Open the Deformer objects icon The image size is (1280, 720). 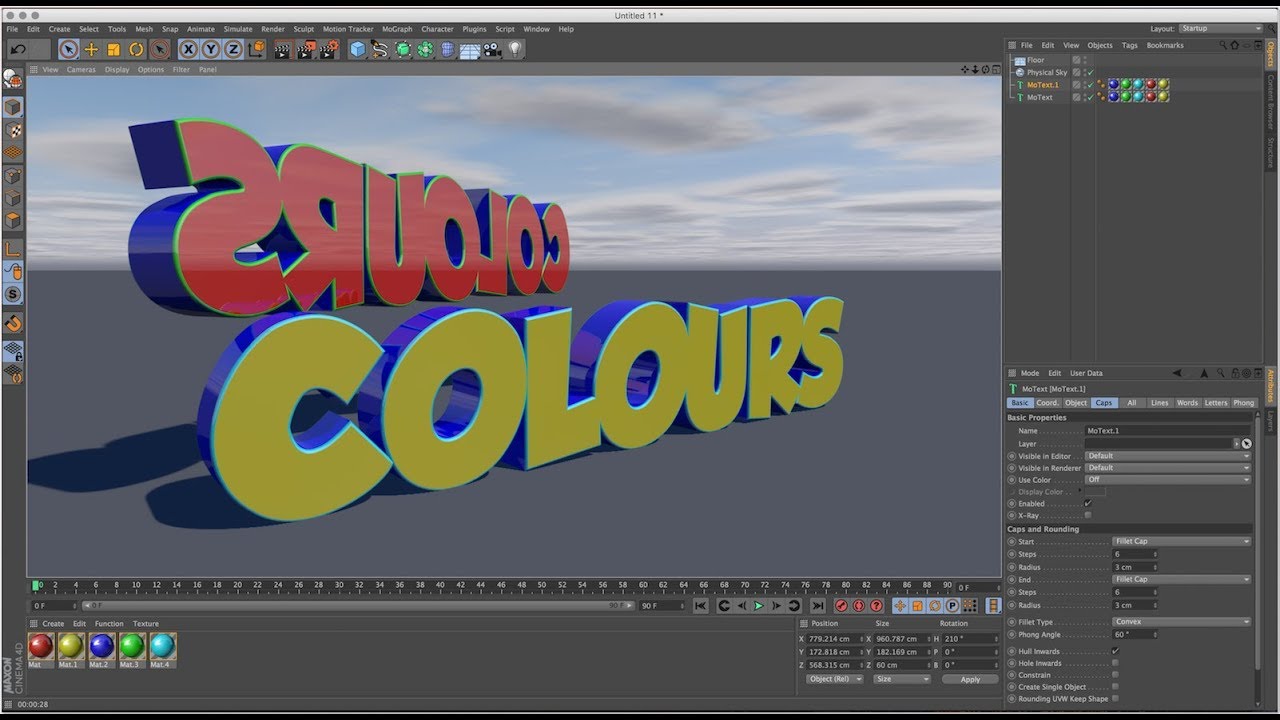tap(447, 49)
